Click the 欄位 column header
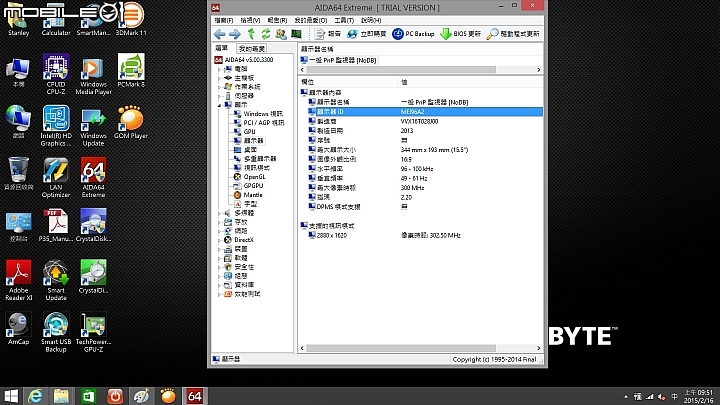This screenshot has width=720, height=405. click(348, 82)
